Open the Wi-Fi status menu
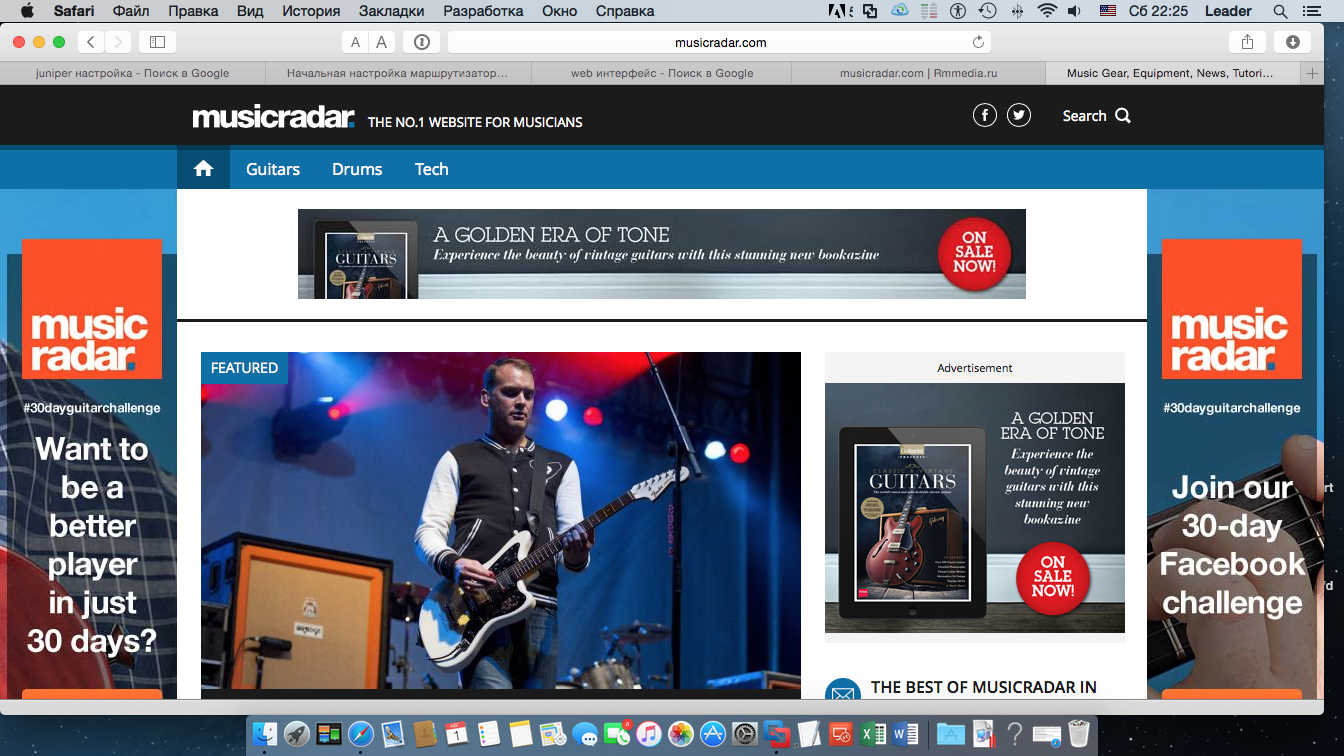 (x=1047, y=11)
